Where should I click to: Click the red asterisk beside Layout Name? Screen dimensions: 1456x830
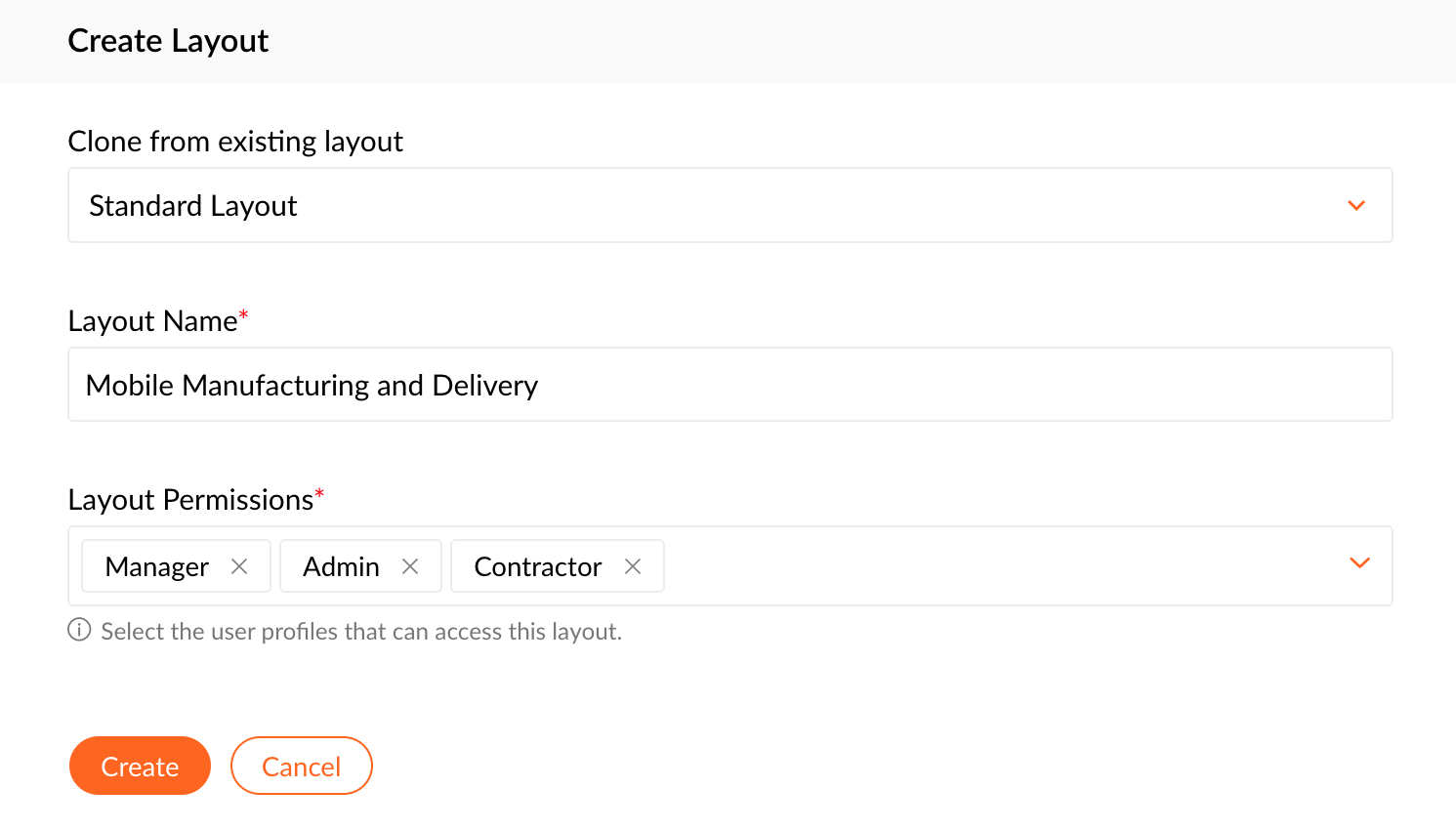(244, 314)
